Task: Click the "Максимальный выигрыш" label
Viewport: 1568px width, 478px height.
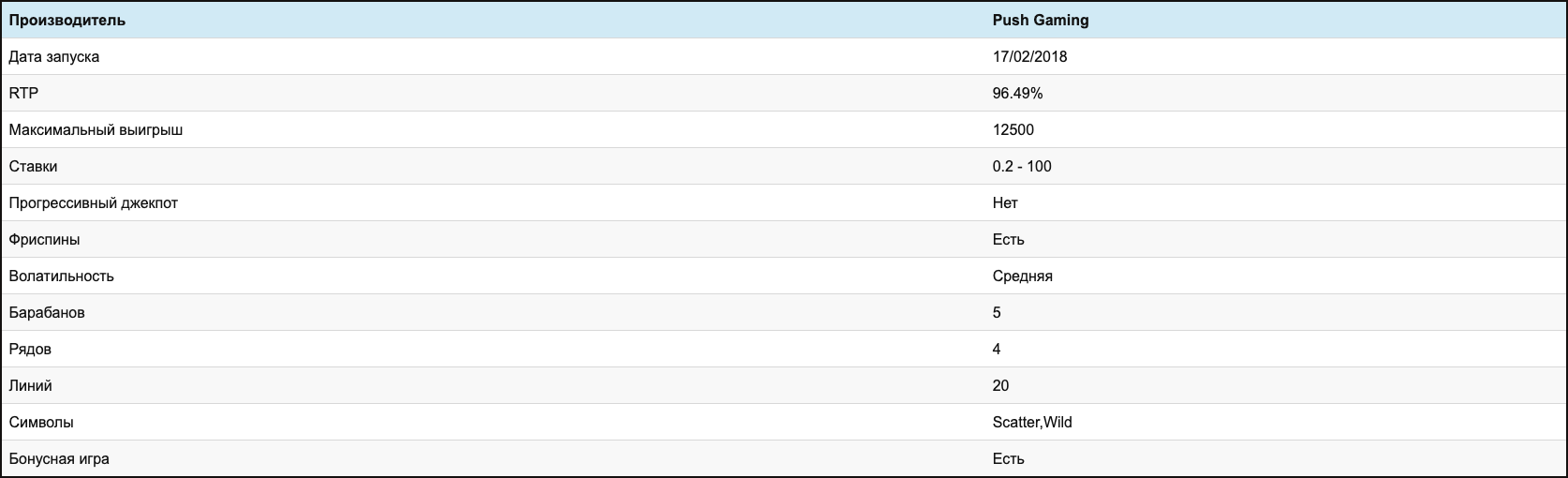Action: [x=96, y=129]
